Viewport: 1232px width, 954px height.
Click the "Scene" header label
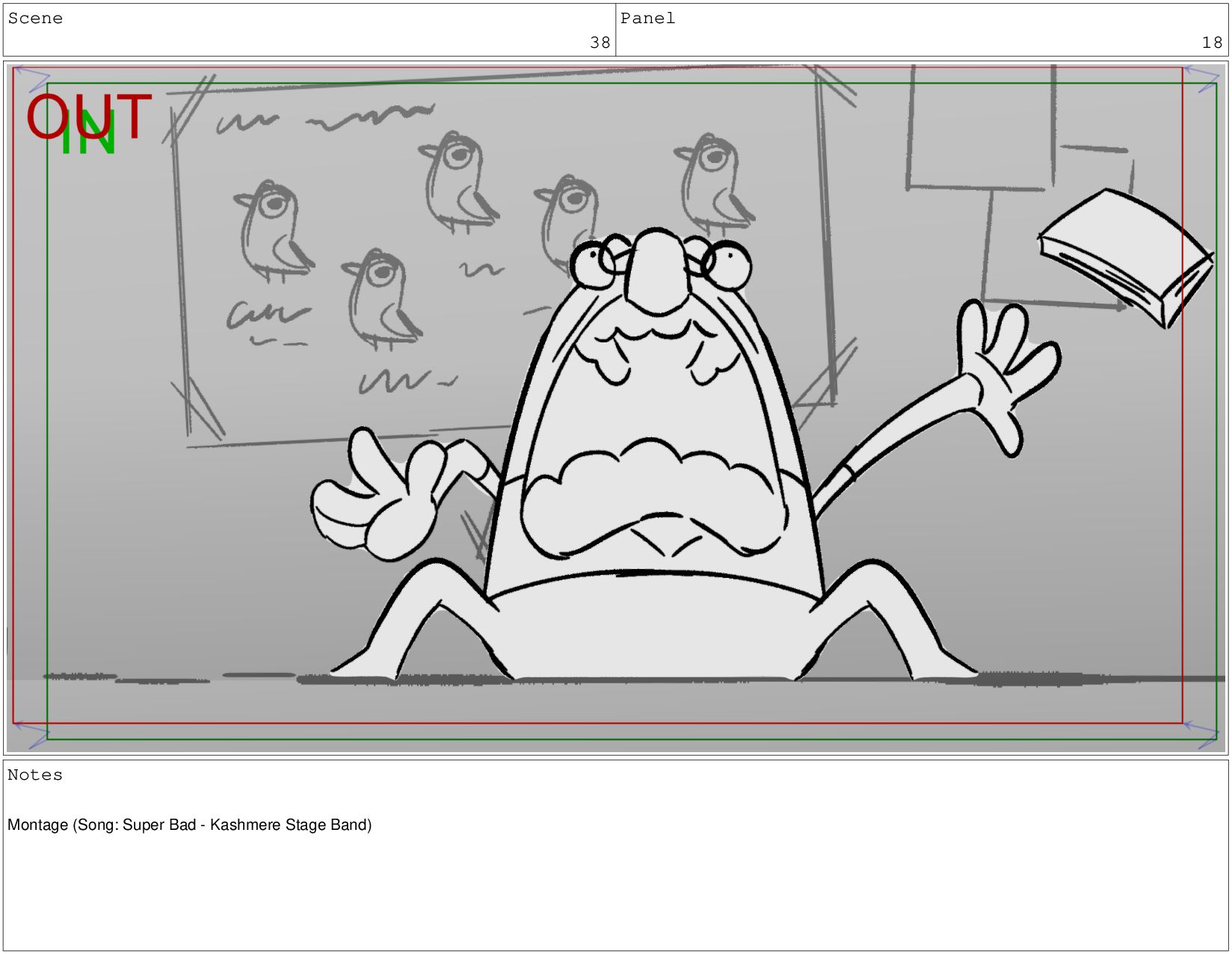click(x=35, y=19)
